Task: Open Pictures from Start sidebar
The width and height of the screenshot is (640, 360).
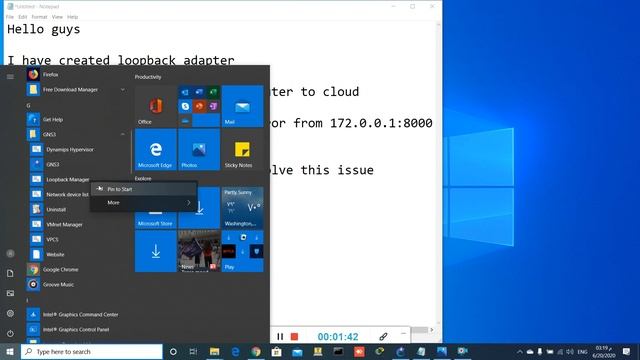Action: coord(10,293)
